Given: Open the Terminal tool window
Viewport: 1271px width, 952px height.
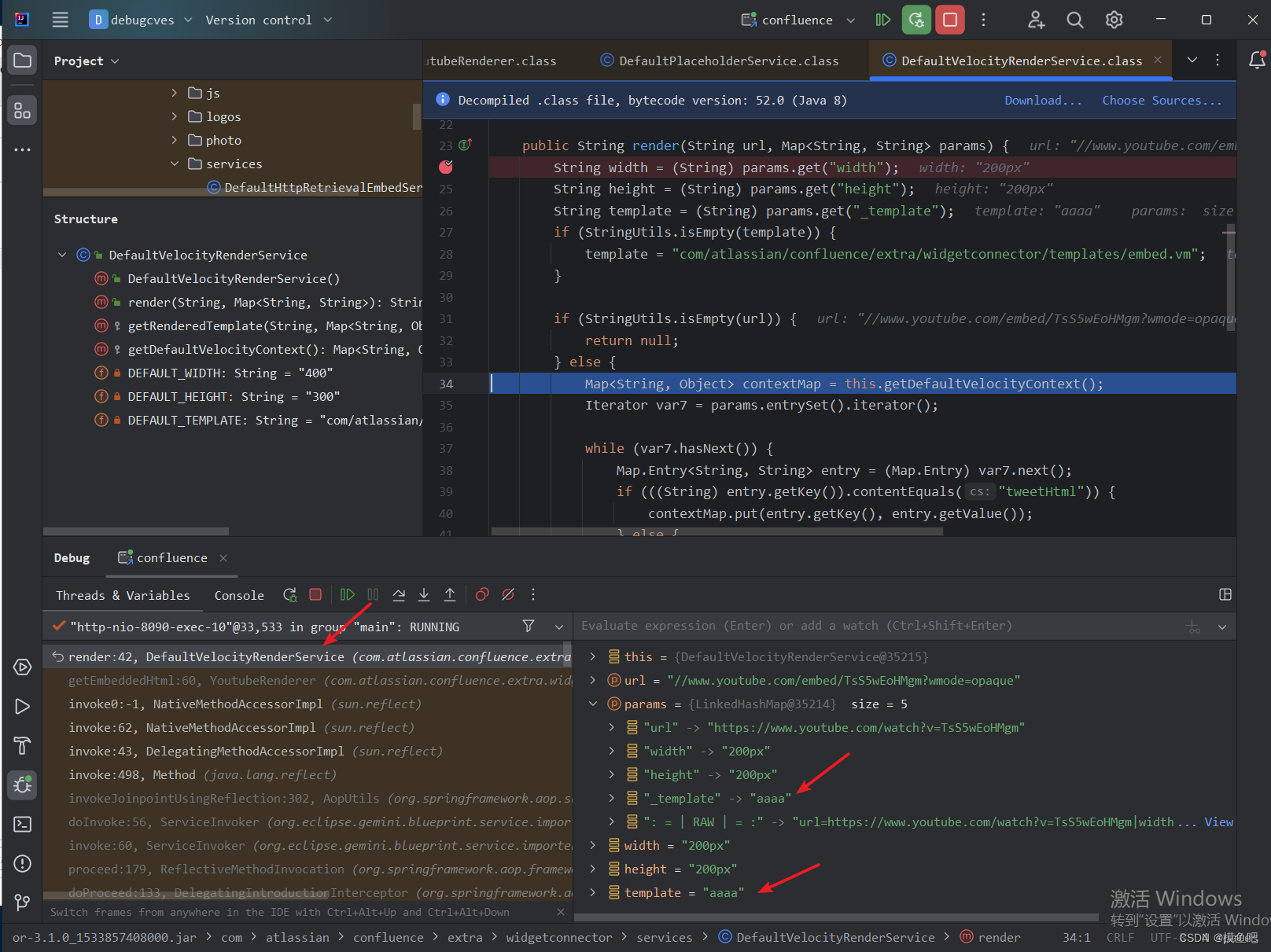Looking at the screenshot, I should pos(21,824).
